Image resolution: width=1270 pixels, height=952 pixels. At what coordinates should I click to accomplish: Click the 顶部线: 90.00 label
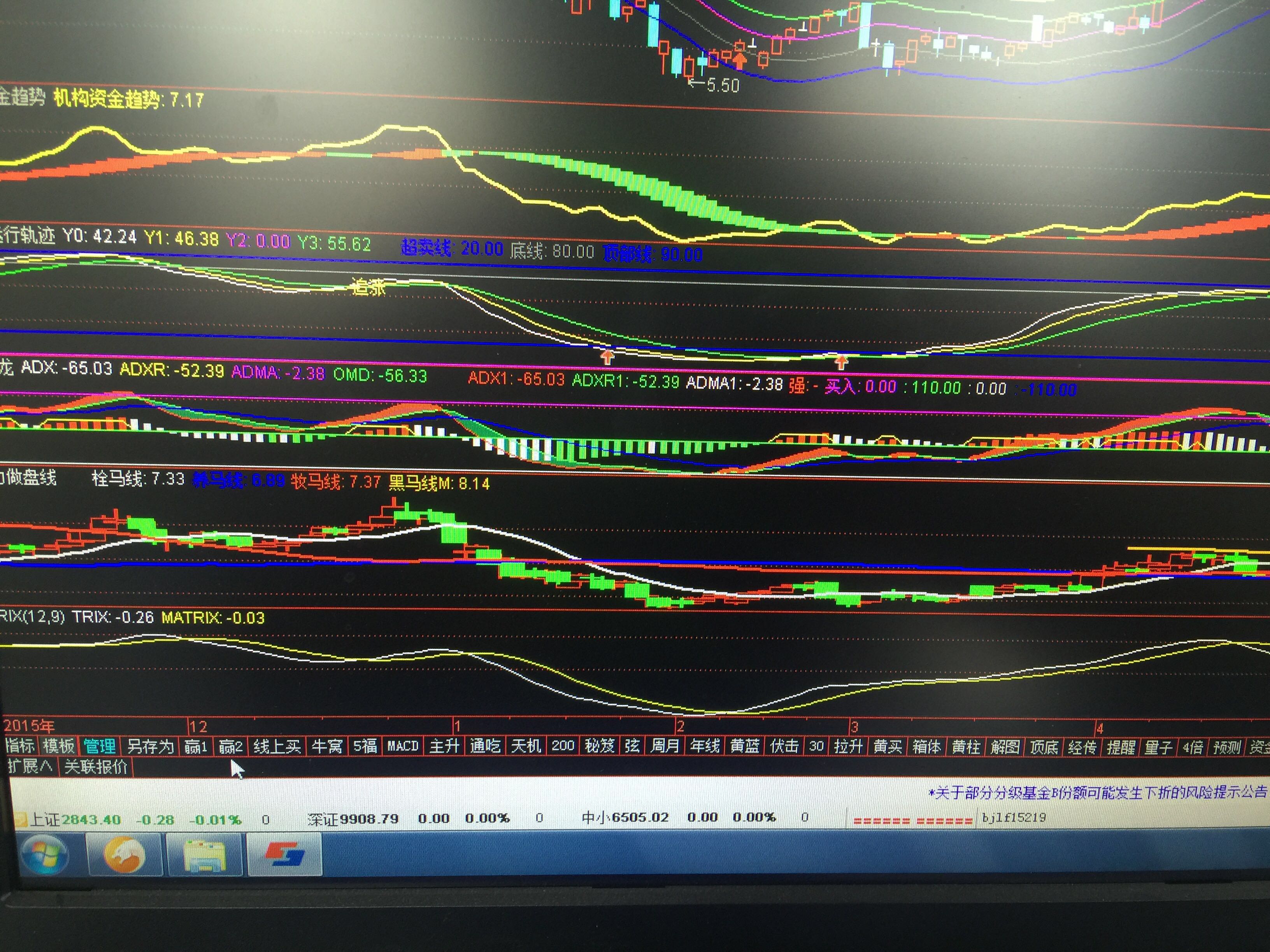pyautogui.click(x=653, y=254)
